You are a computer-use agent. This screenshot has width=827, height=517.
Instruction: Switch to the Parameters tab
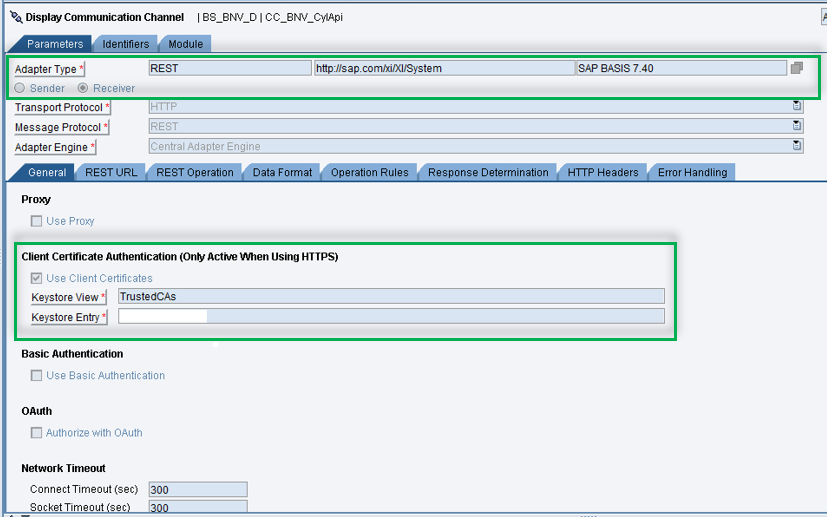click(55, 44)
